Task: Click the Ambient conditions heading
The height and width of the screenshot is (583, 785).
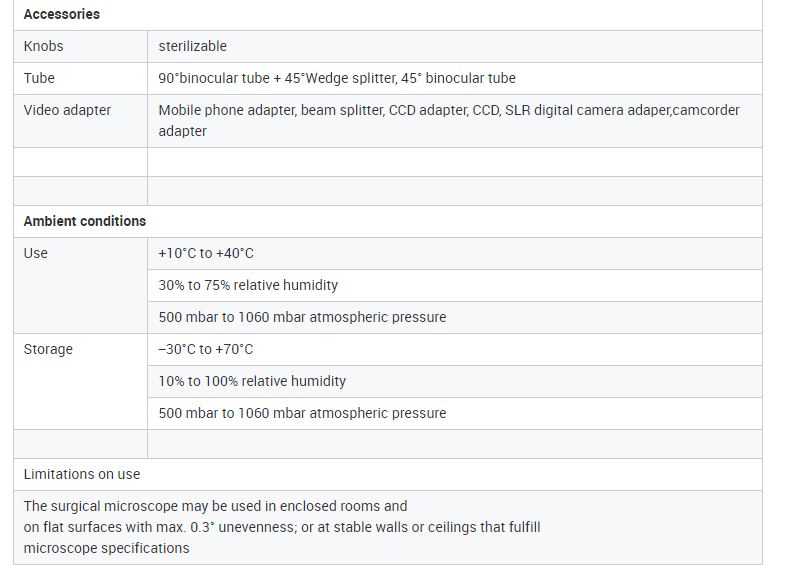Action: (x=85, y=222)
